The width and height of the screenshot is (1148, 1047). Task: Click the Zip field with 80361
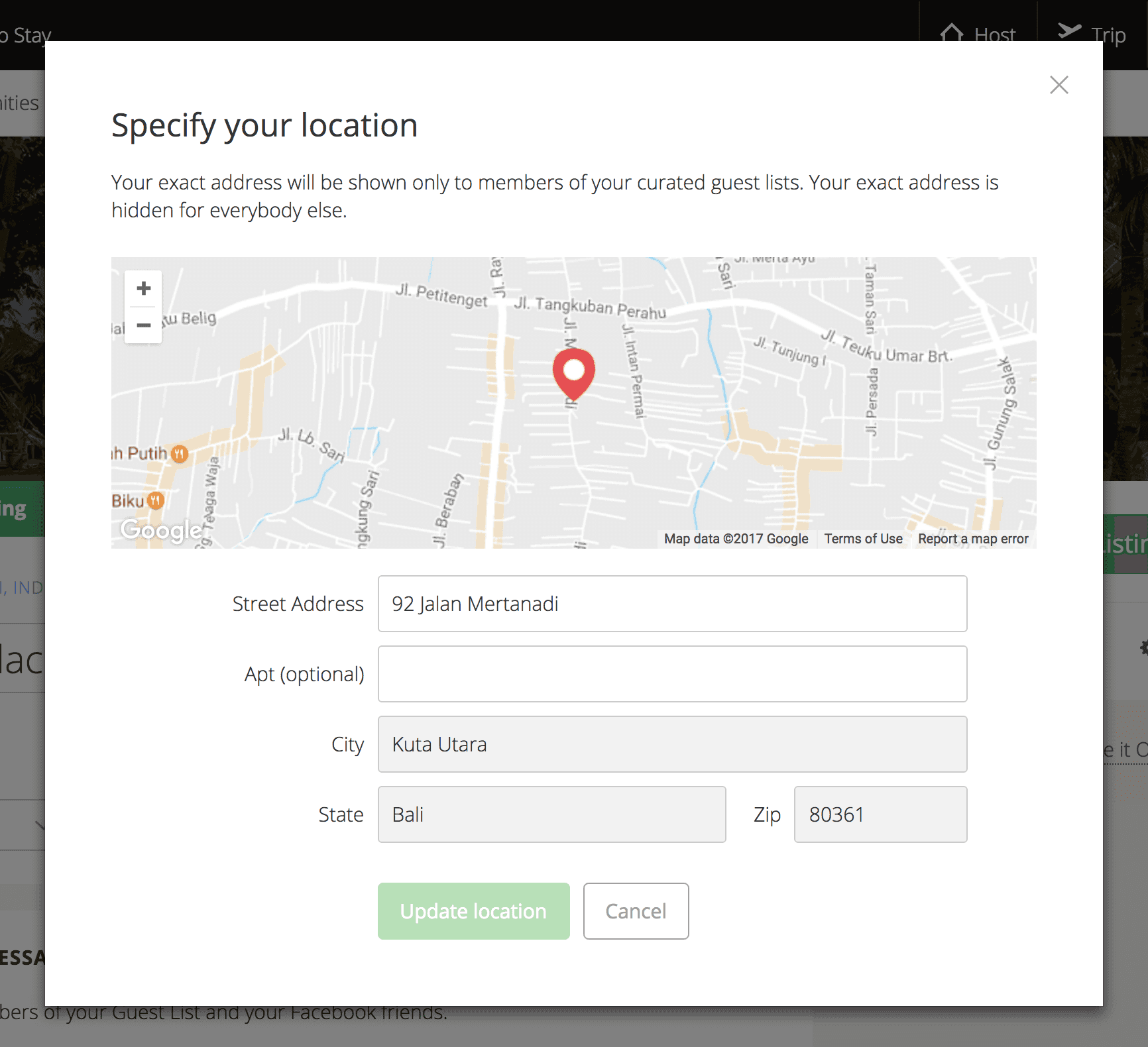[x=880, y=814]
